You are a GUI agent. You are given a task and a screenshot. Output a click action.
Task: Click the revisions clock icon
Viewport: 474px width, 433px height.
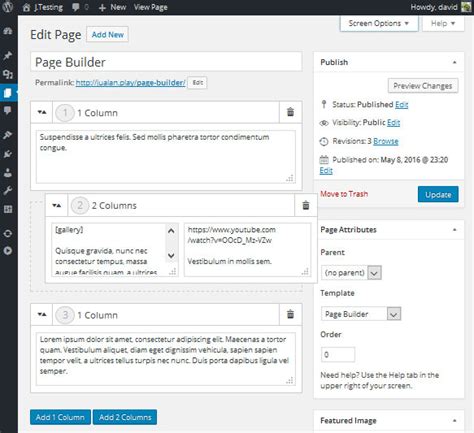pos(324,141)
